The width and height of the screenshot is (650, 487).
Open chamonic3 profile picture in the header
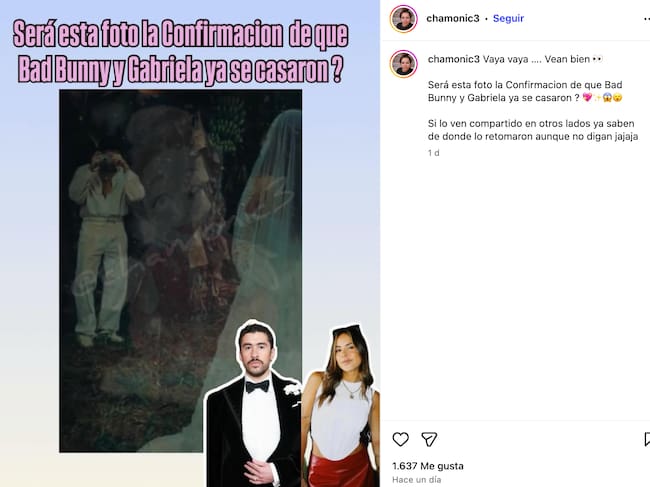click(x=403, y=19)
